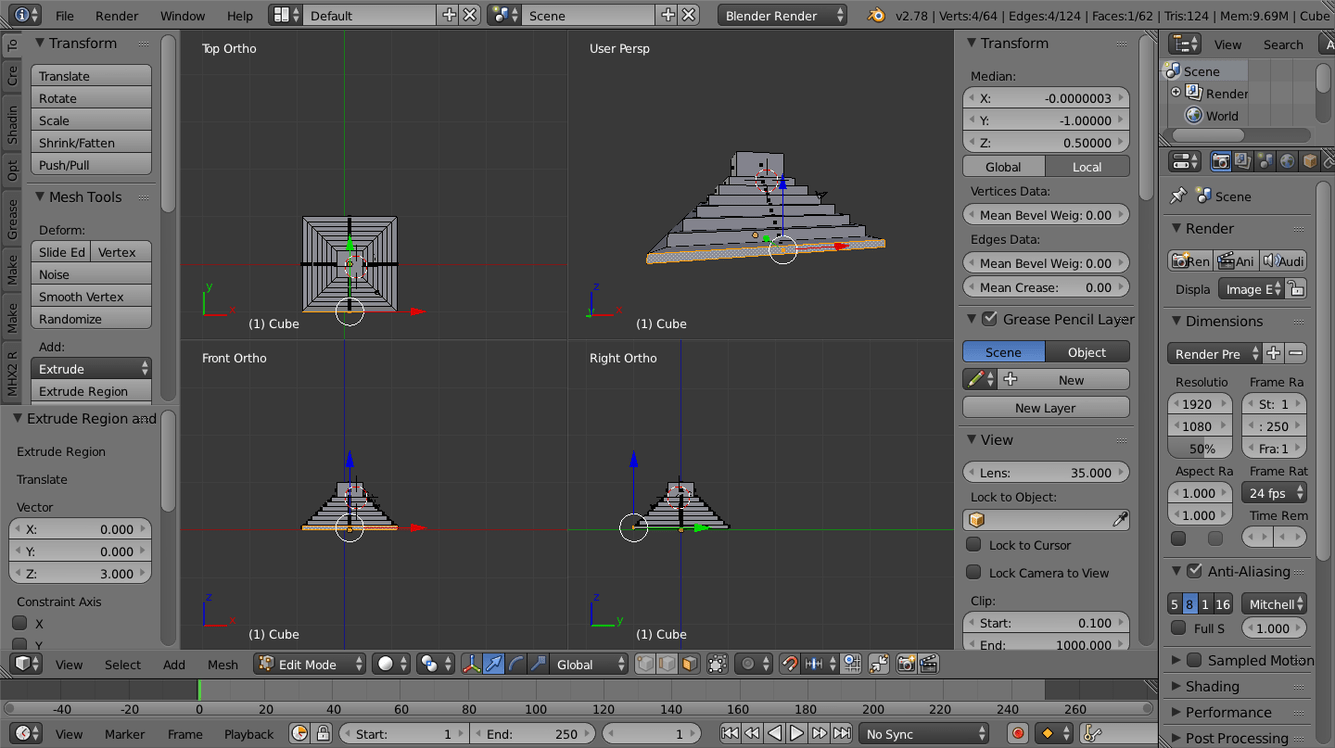Open the Render menu

[117, 15]
